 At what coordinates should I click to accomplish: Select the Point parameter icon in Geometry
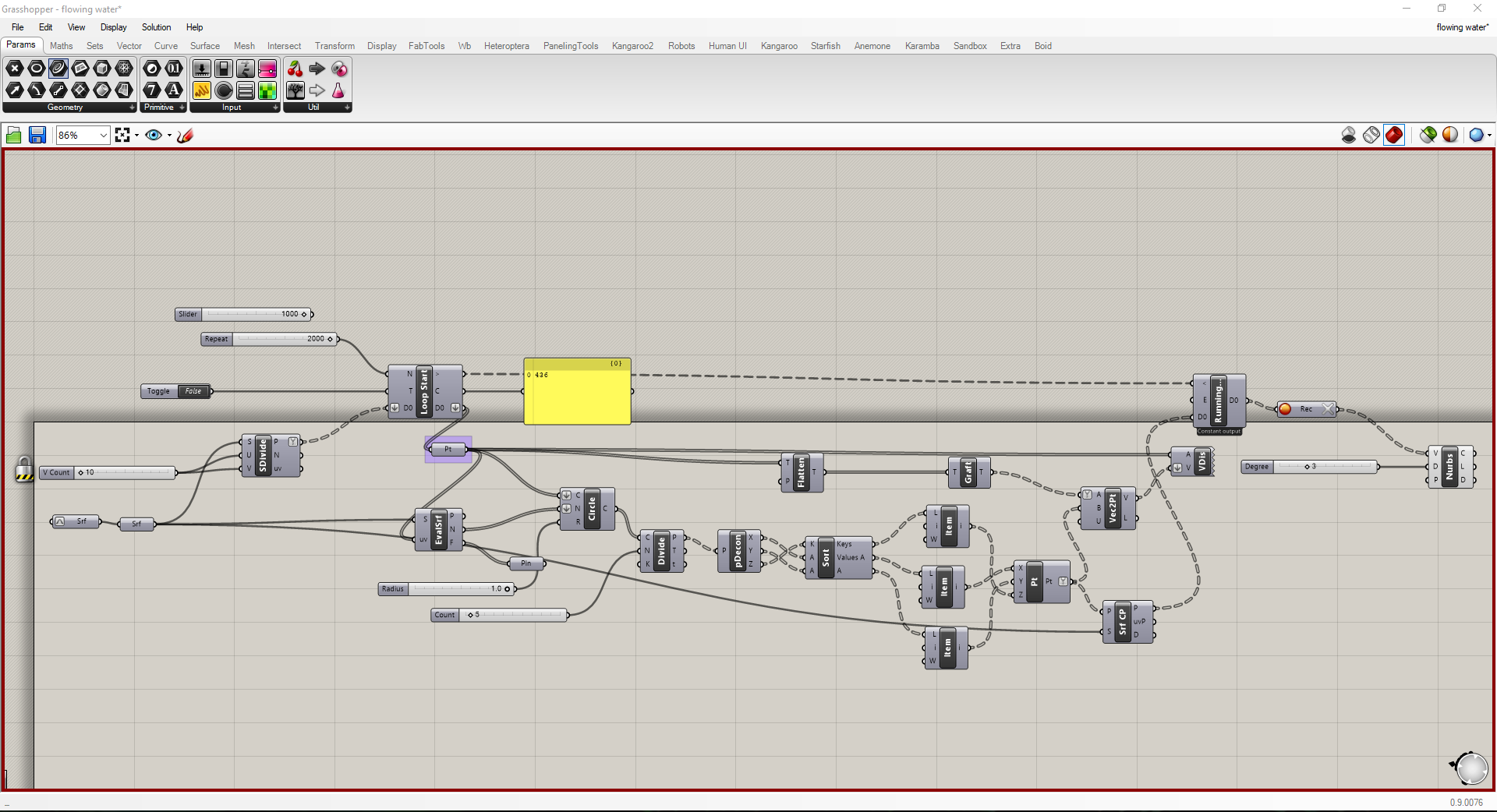14,69
